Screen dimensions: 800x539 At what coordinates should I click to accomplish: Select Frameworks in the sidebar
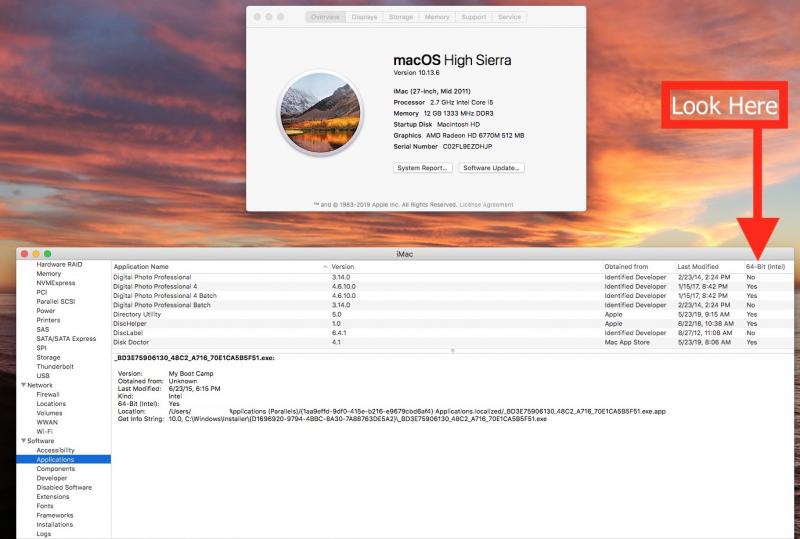(55, 515)
